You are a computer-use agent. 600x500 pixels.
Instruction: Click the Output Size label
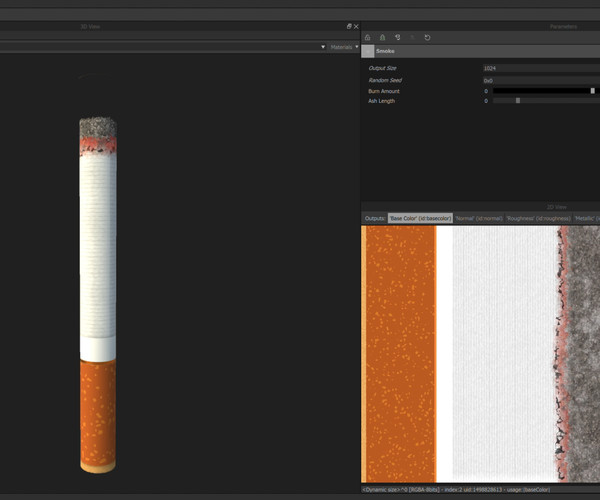382,68
